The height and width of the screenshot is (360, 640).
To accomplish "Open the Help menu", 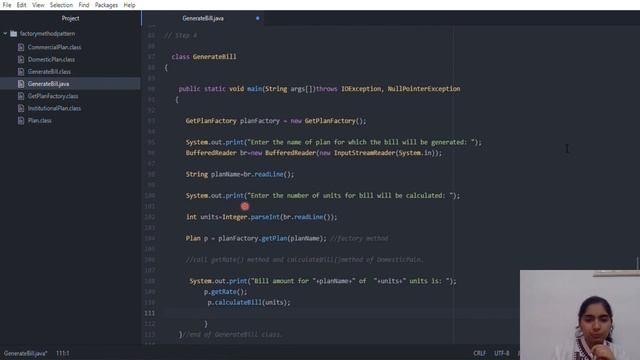I will 129,5.
